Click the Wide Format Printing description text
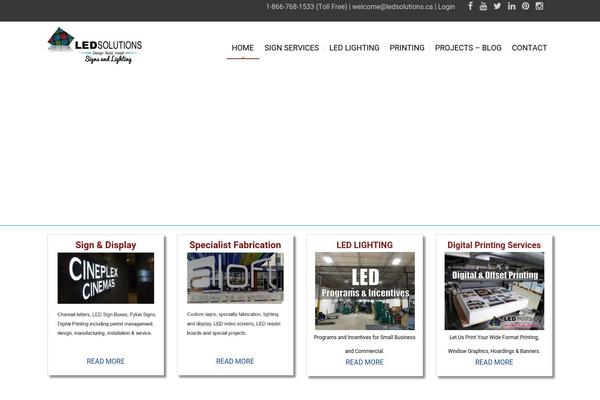Image resolution: width=600 pixels, height=400 pixels. click(x=494, y=344)
